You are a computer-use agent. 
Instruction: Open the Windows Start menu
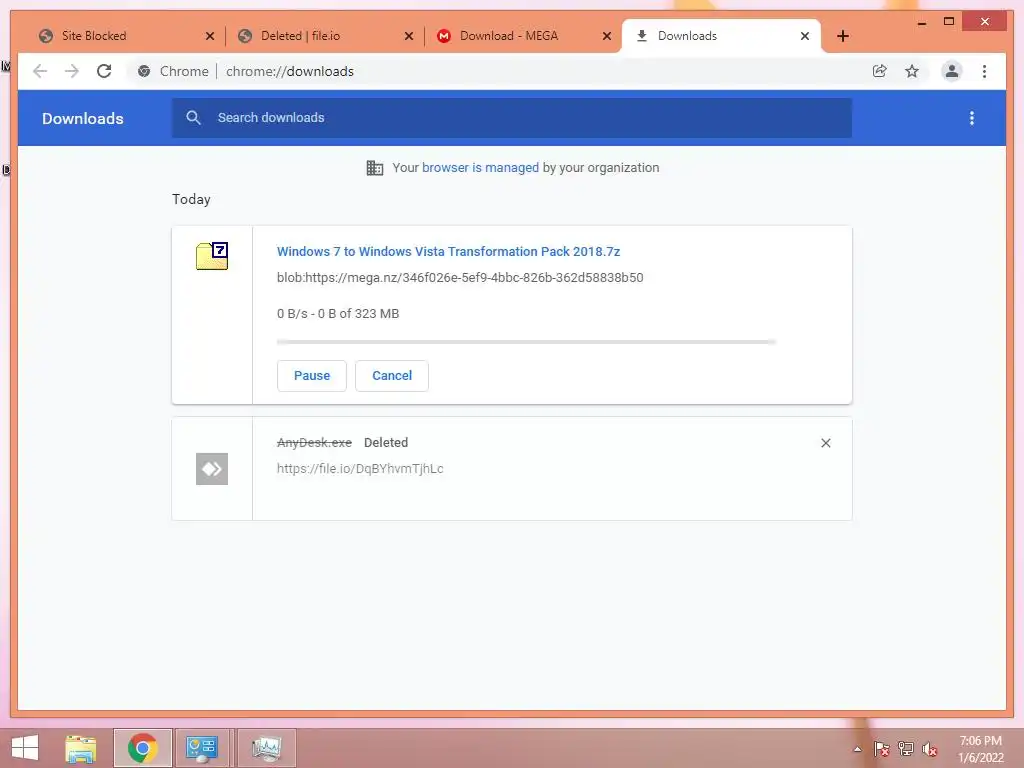(25, 748)
